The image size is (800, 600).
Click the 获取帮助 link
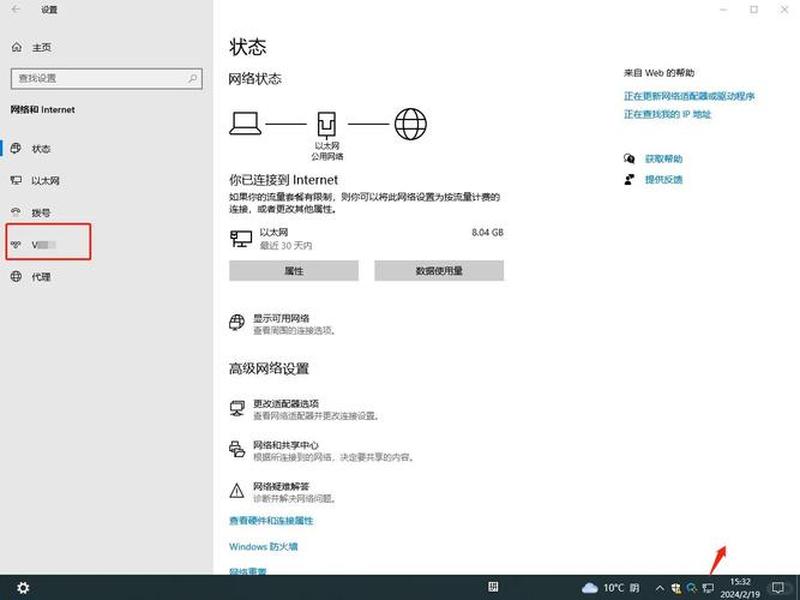(x=664, y=159)
